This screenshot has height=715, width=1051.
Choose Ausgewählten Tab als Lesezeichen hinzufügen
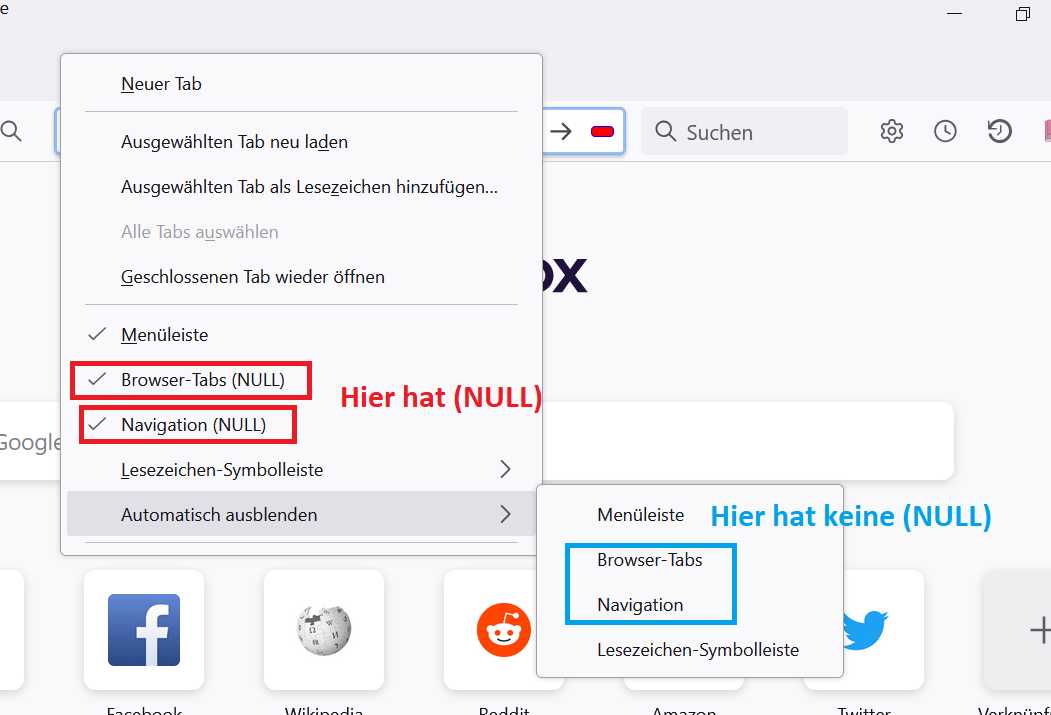click(301, 187)
